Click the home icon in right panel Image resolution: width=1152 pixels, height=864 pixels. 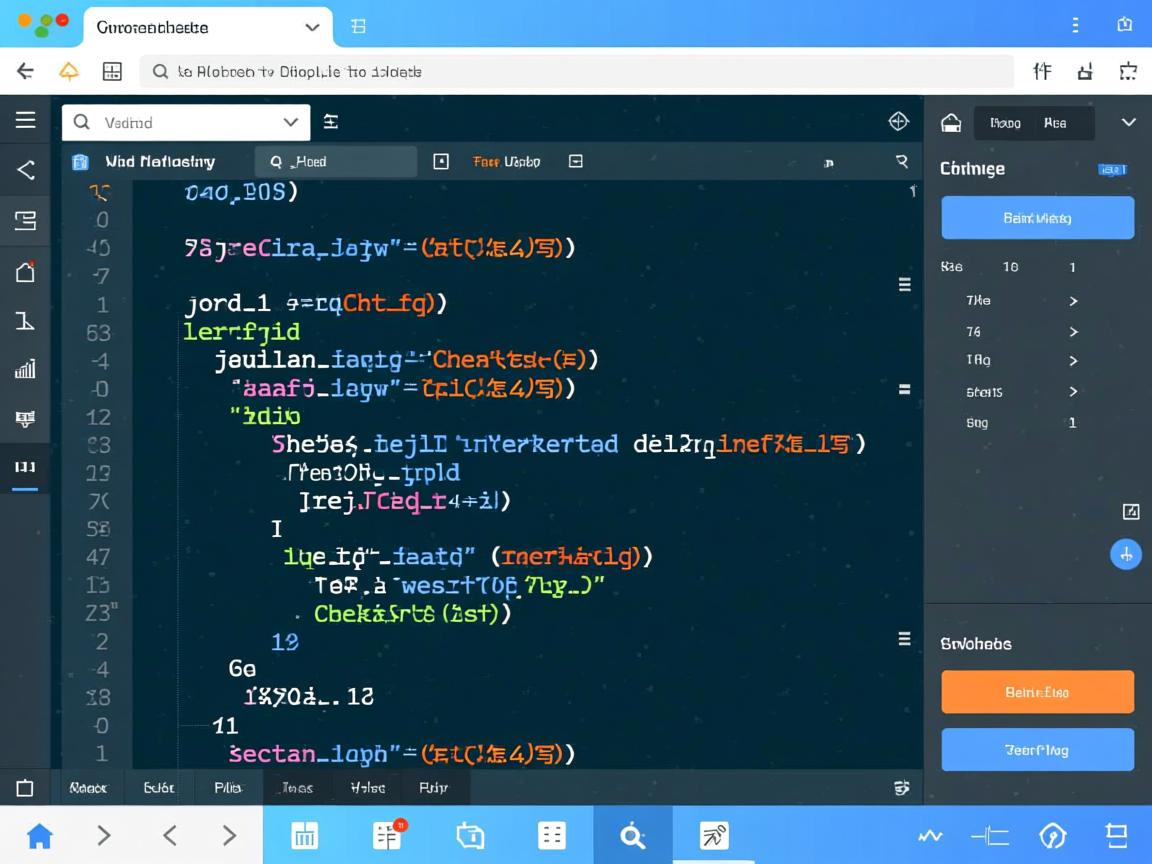pyautogui.click(x=951, y=123)
